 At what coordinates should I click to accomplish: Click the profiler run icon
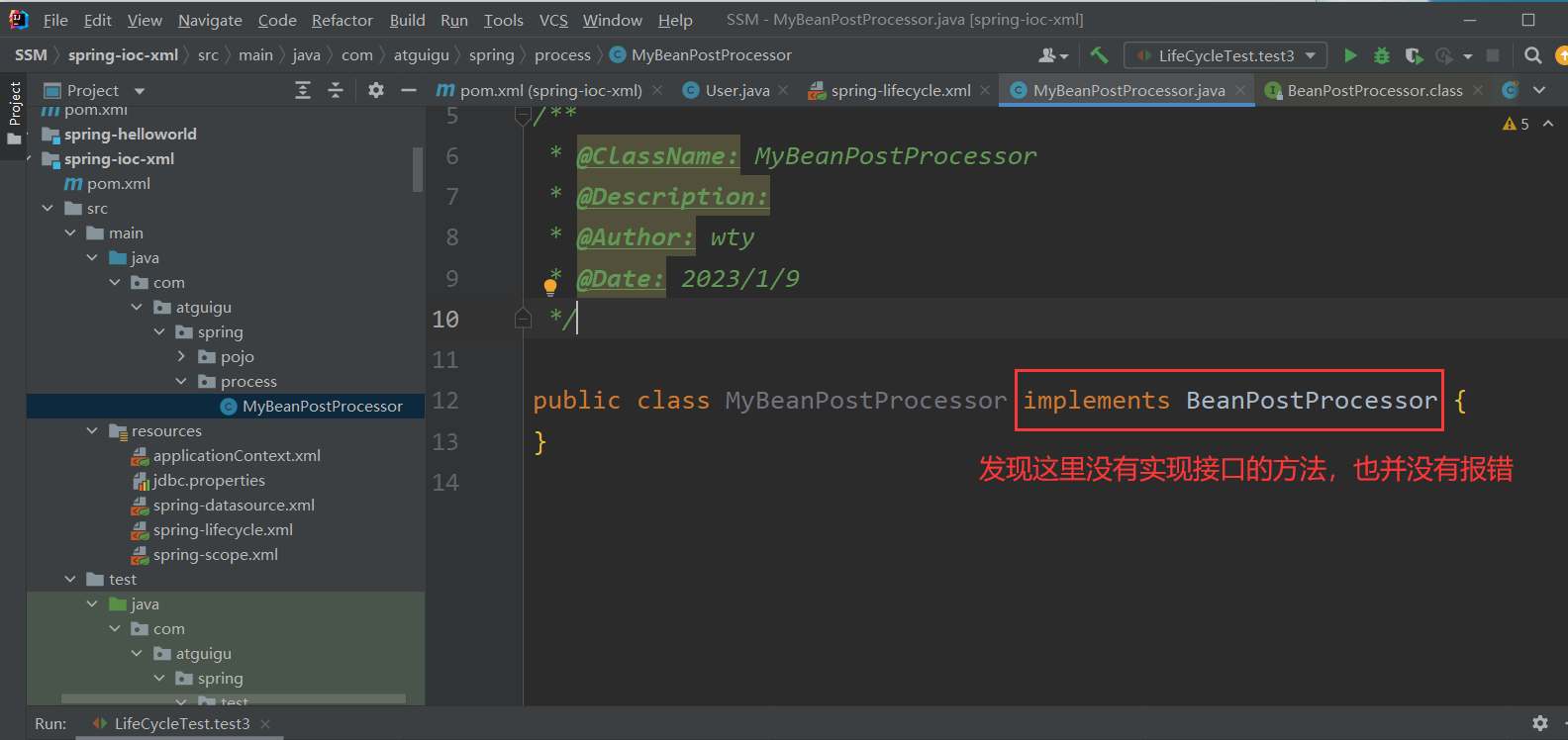pos(1445,55)
